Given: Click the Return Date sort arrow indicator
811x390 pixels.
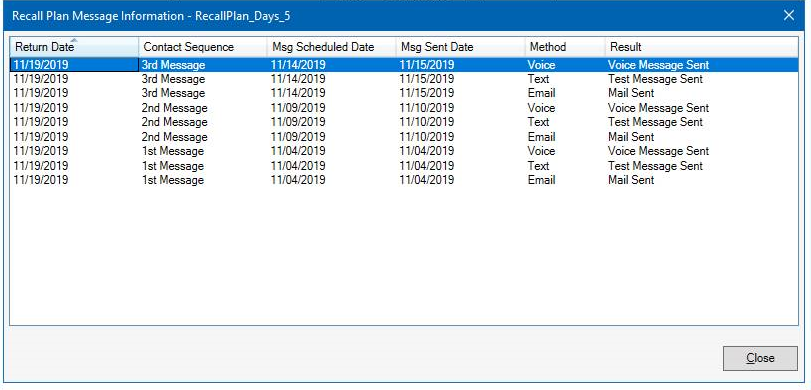Looking at the screenshot, I should [x=74, y=40].
